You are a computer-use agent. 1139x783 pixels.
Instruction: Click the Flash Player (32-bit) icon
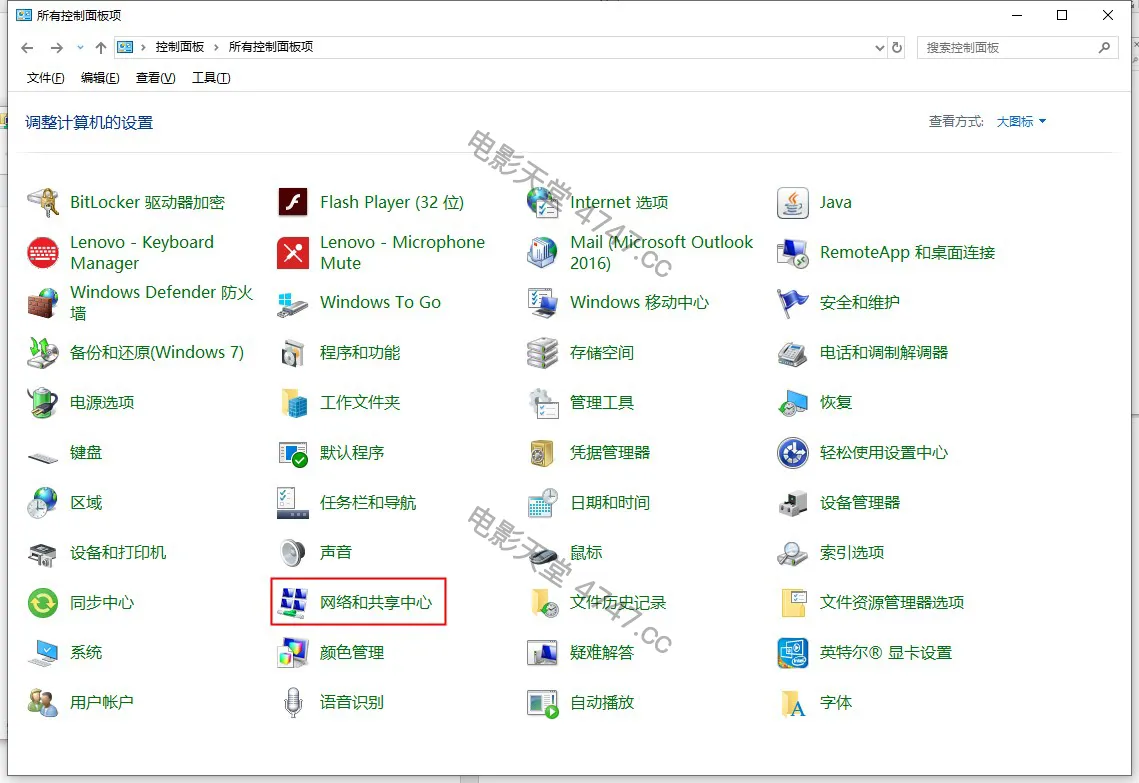click(x=293, y=202)
